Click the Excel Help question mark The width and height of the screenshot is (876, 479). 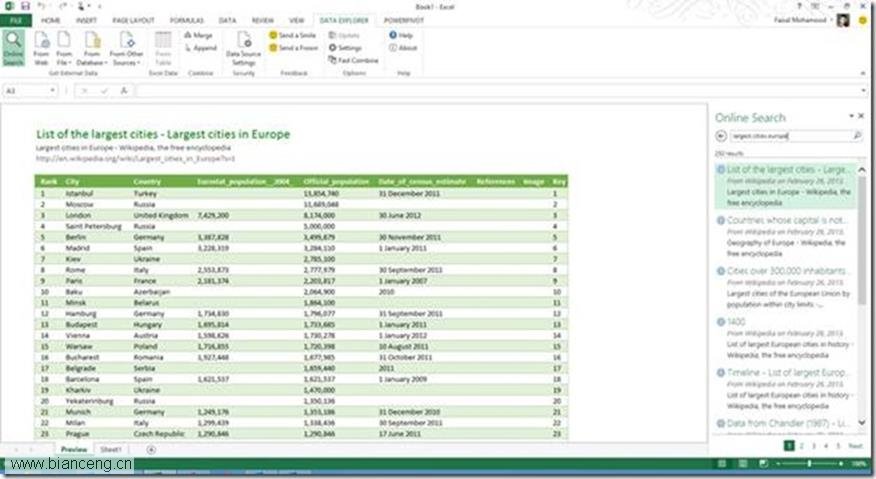click(x=799, y=6)
